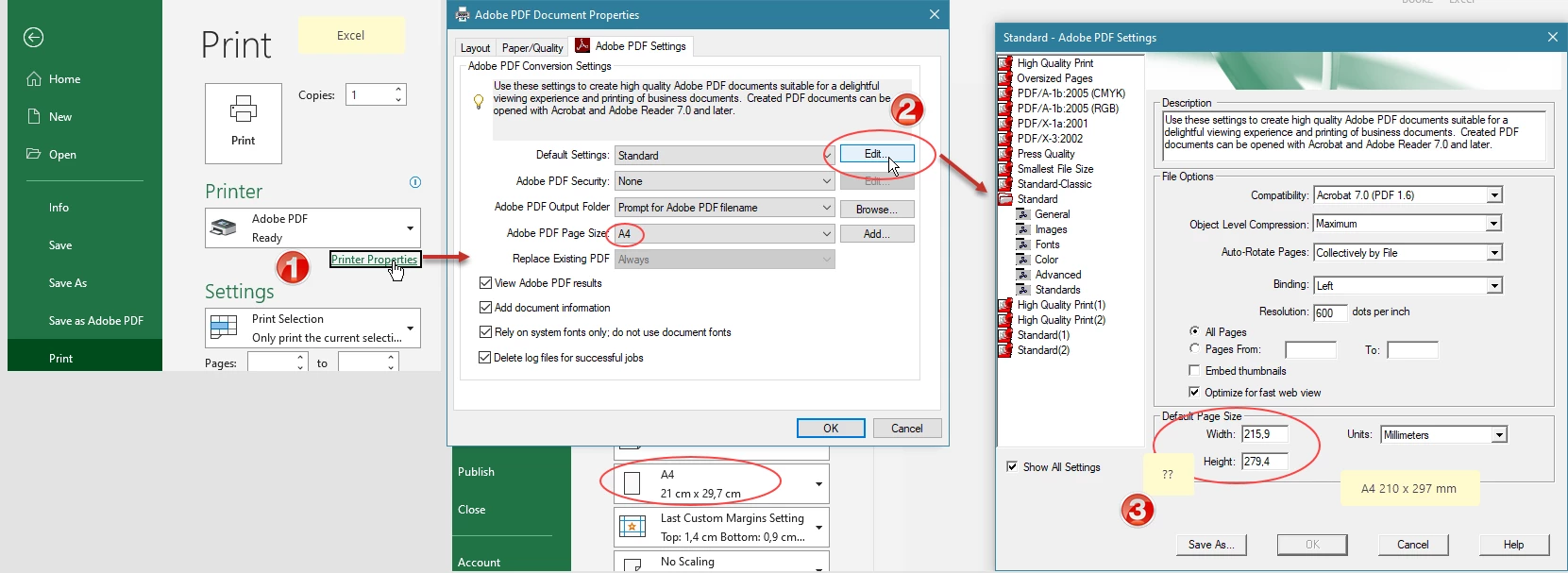Click the large Print button with printer icon

244,123
